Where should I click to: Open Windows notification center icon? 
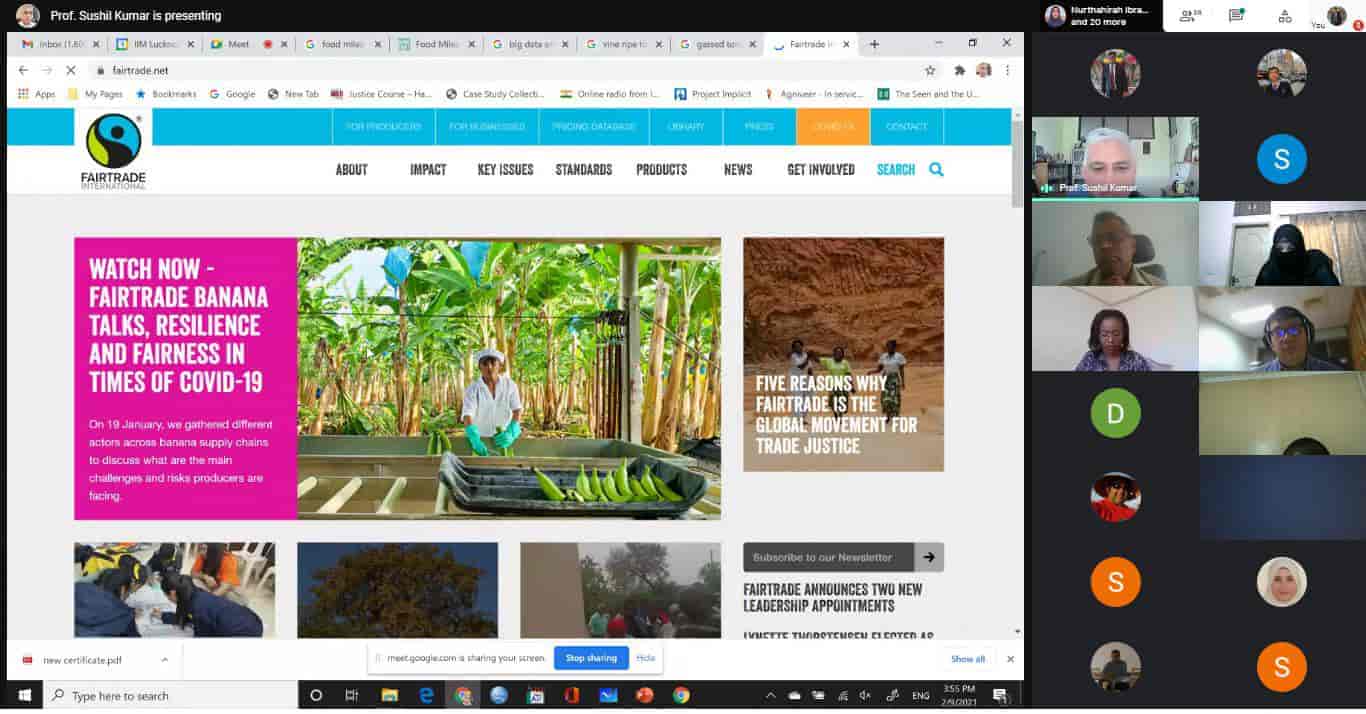(x=1000, y=695)
